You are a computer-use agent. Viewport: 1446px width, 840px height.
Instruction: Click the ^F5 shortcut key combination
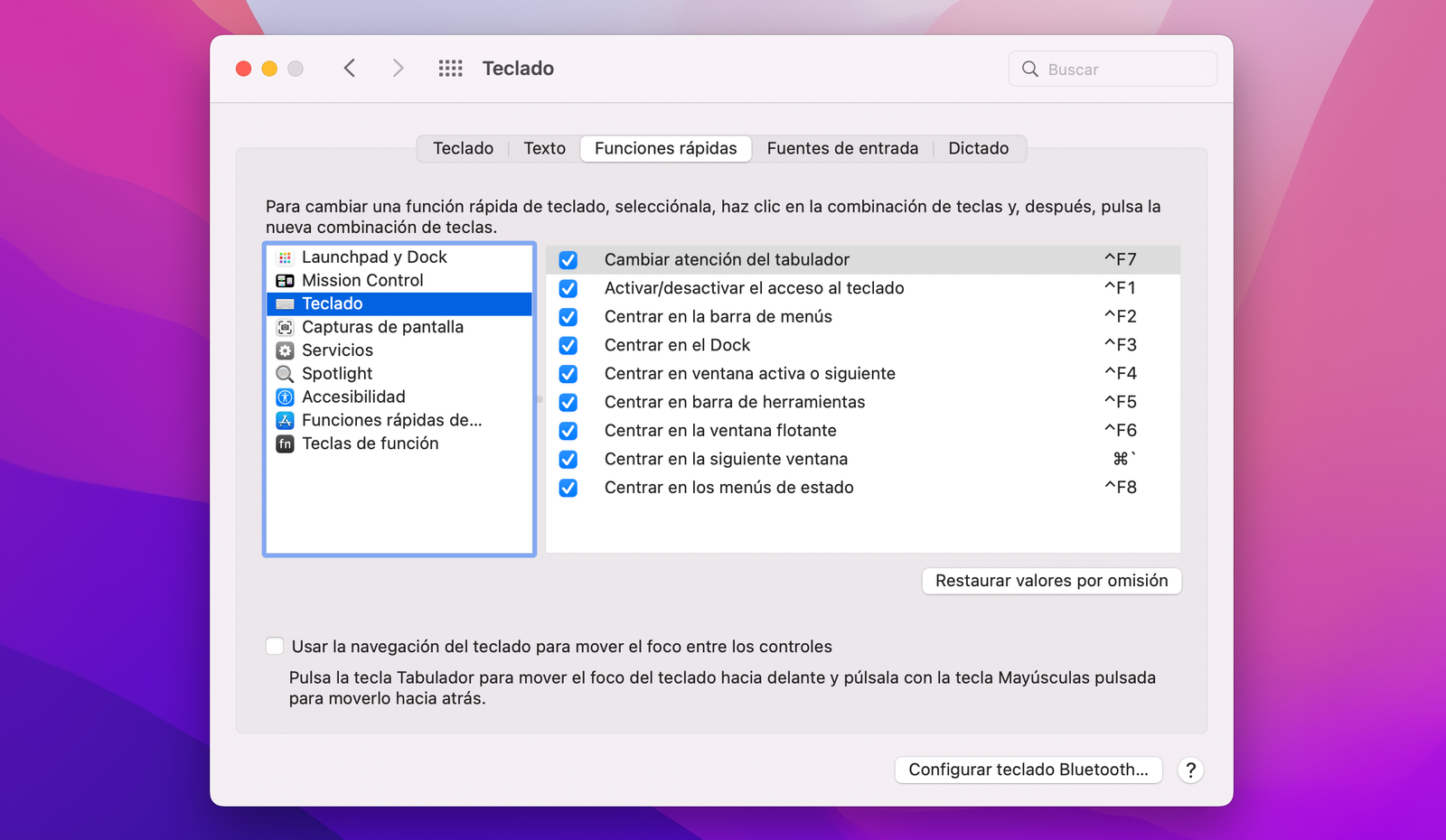1121,402
